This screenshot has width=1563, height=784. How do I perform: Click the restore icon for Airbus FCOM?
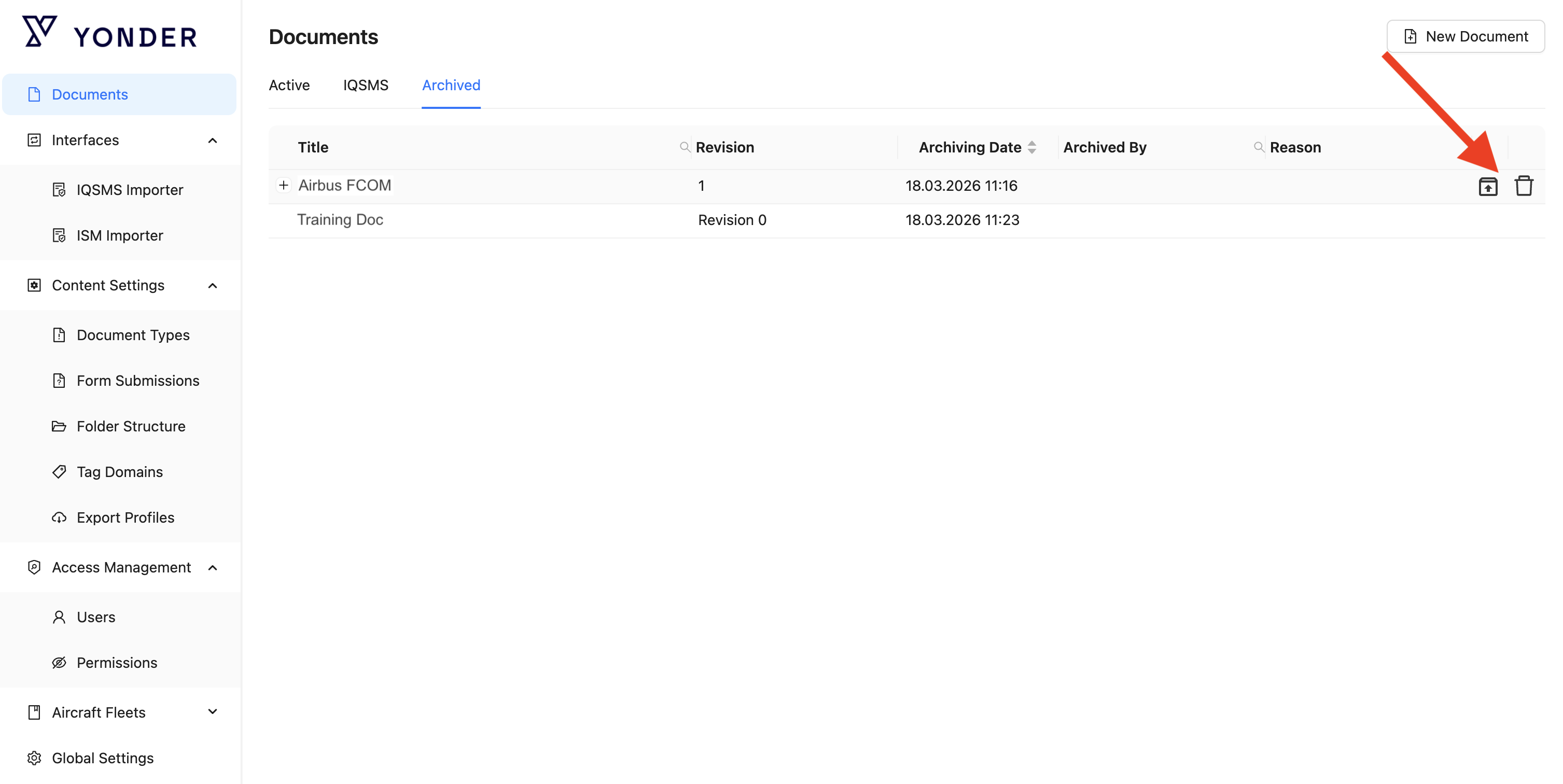coord(1487,186)
